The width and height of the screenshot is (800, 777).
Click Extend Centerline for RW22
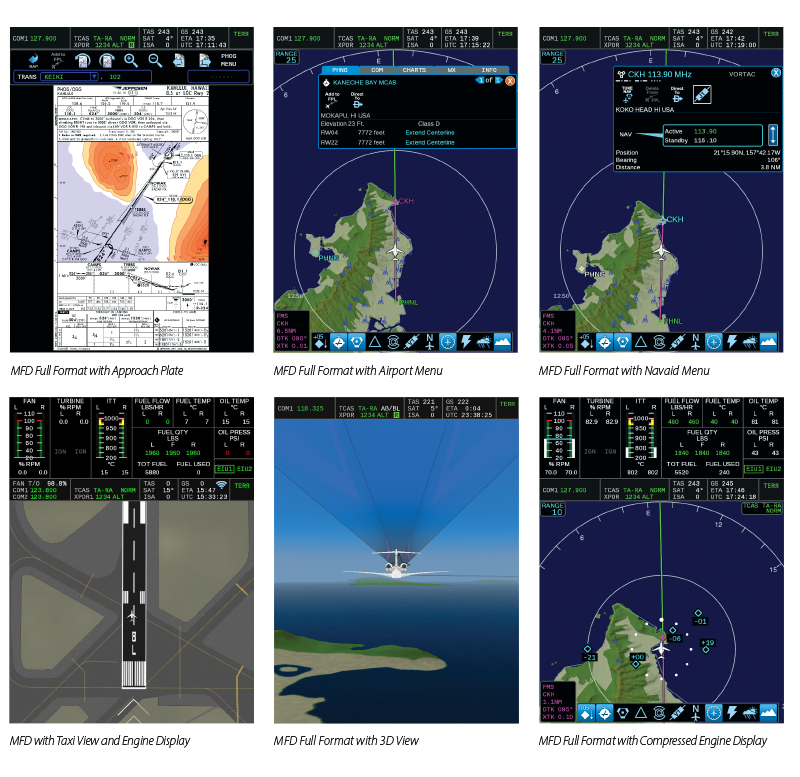(x=430, y=143)
